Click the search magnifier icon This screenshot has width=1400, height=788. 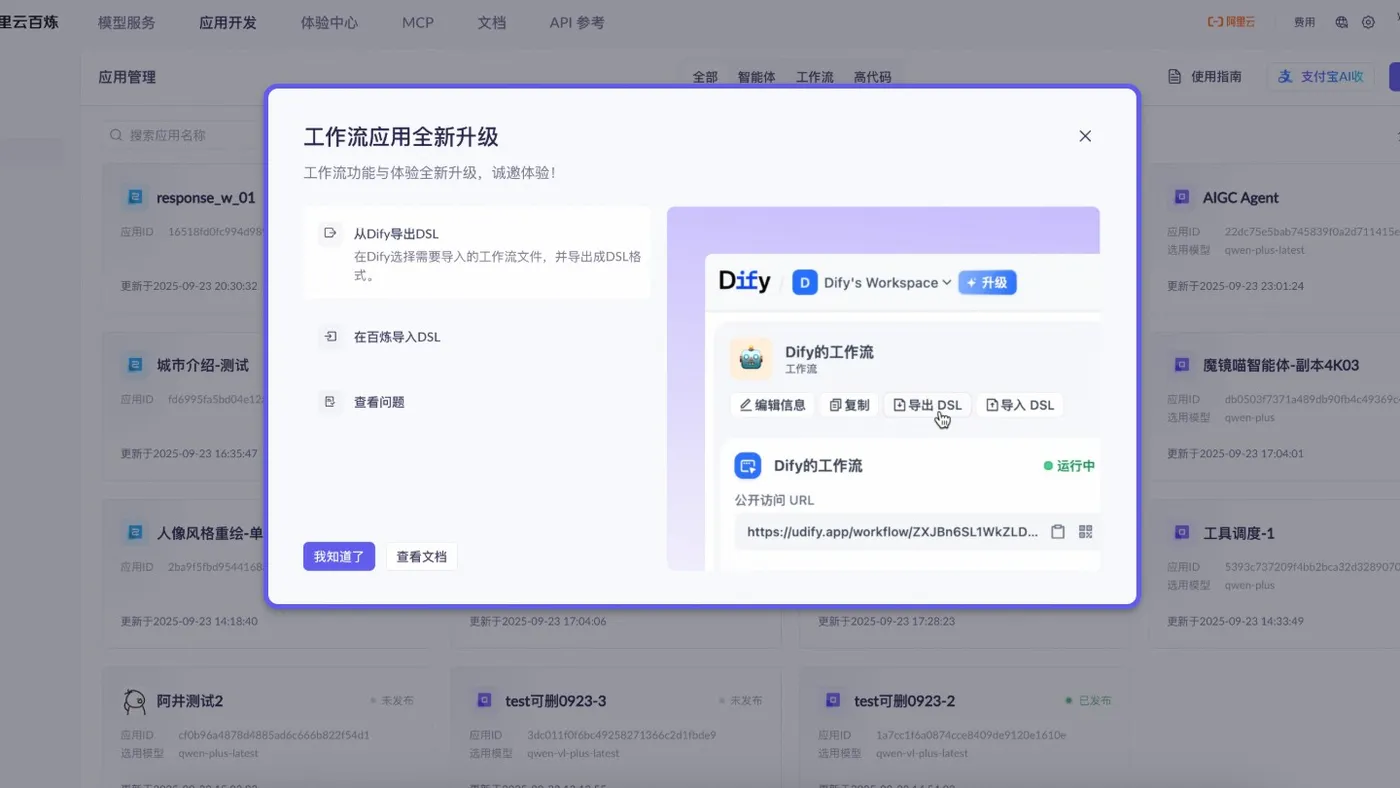pyautogui.click(x=117, y=135)
